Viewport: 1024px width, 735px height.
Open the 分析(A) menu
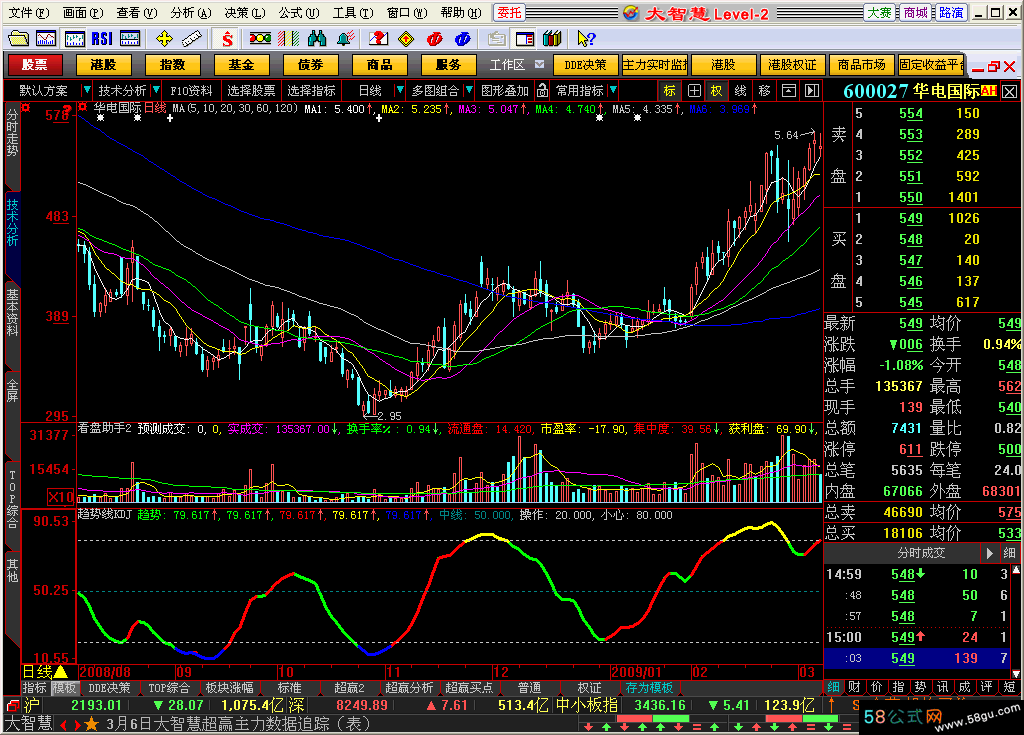tap(191, 12)
